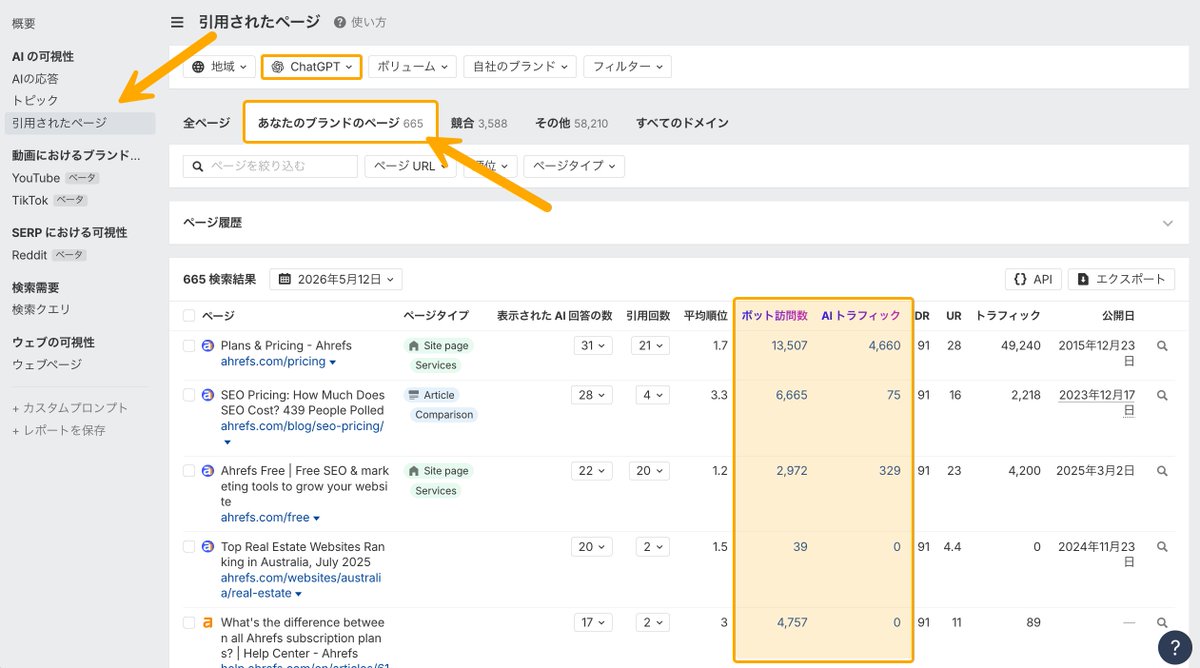Add a カスタムプロンプト
This screenshot has height=668, width=1200.
pyautogui.click(x=70, y=408)
